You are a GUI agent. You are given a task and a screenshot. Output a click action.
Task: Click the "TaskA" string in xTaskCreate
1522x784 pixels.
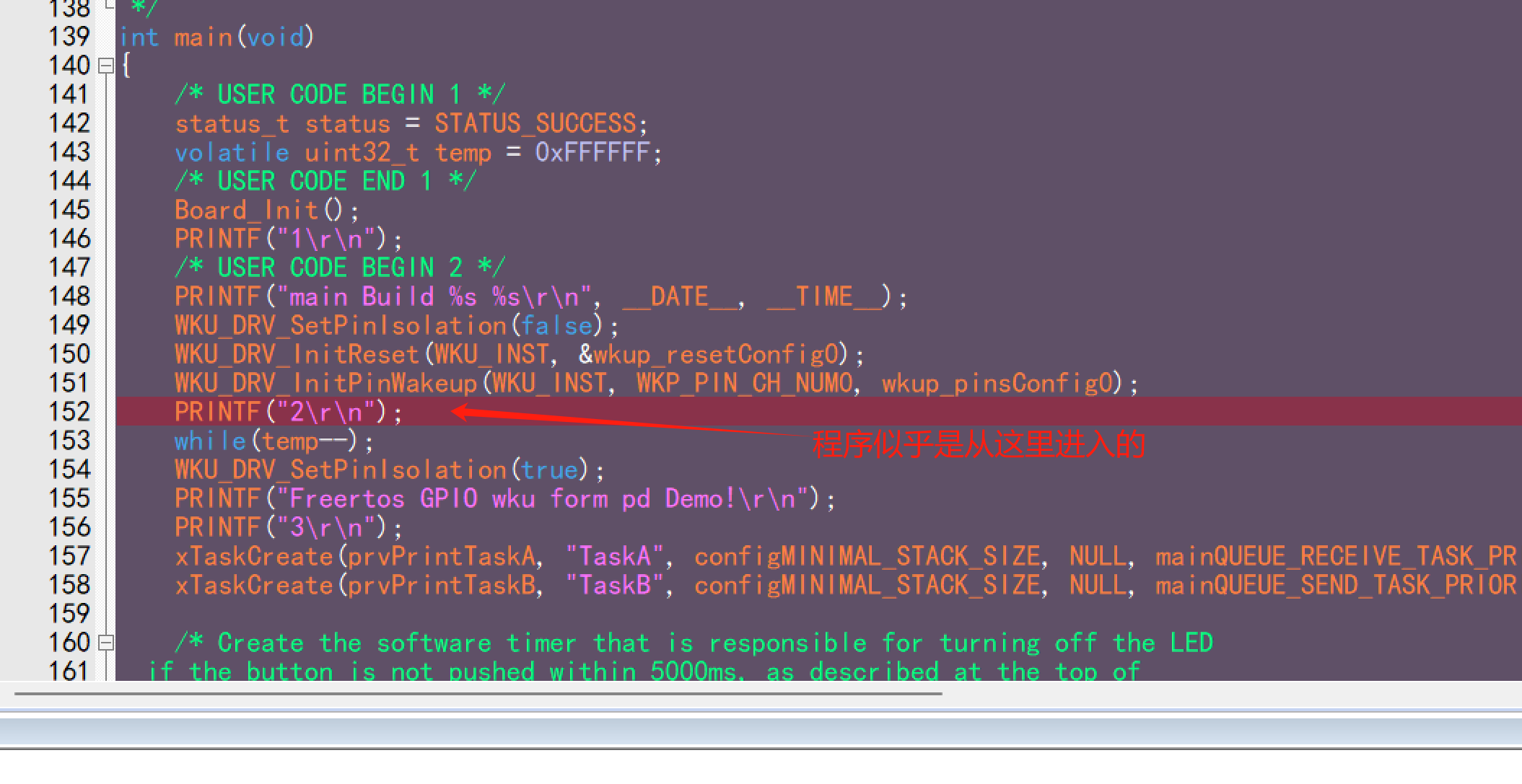tap(613, 557)
